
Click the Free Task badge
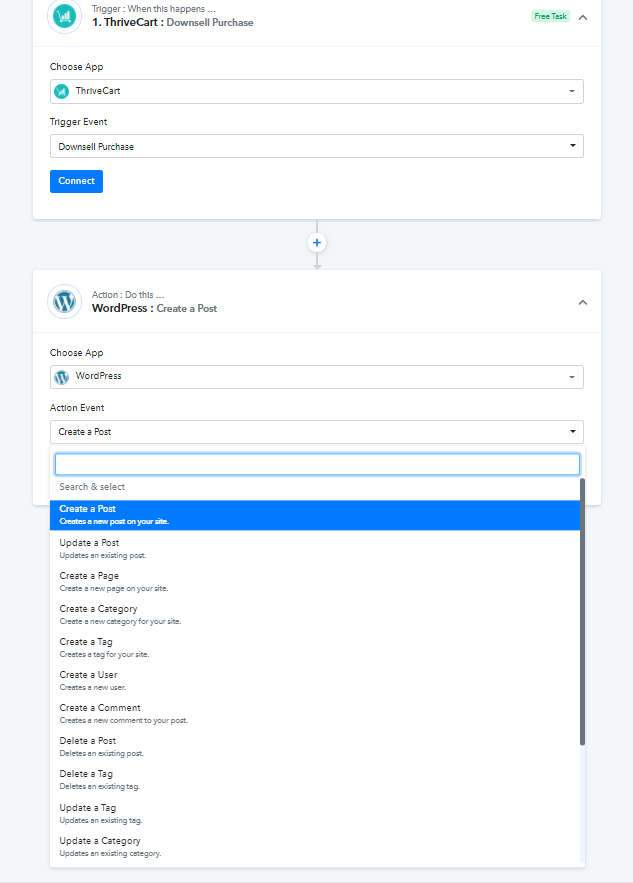(550, 16)
